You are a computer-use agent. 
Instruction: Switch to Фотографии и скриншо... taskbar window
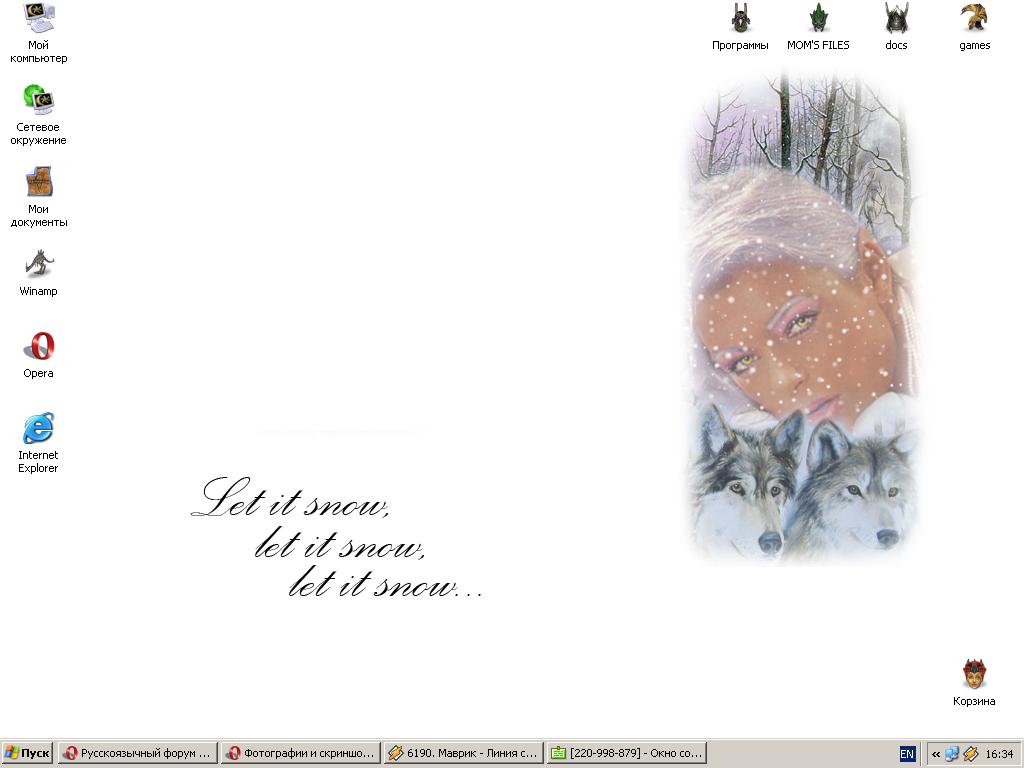300,753
